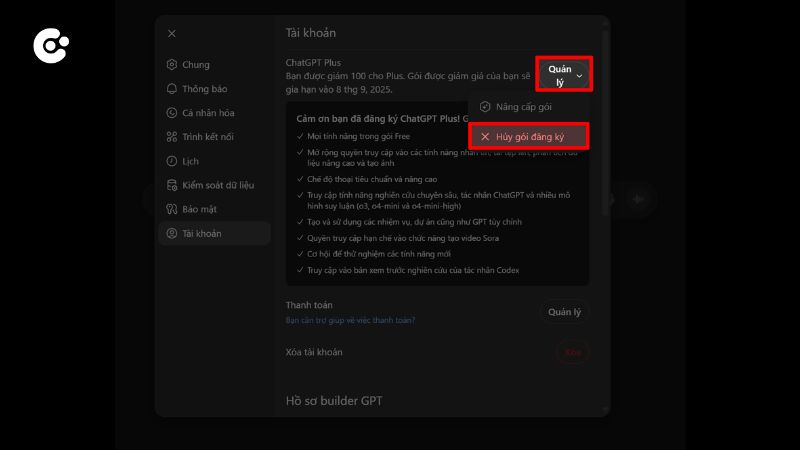Click the Tài khoản user icon
Viewport: 800px width, 450px height.
(x=172, y=234)
